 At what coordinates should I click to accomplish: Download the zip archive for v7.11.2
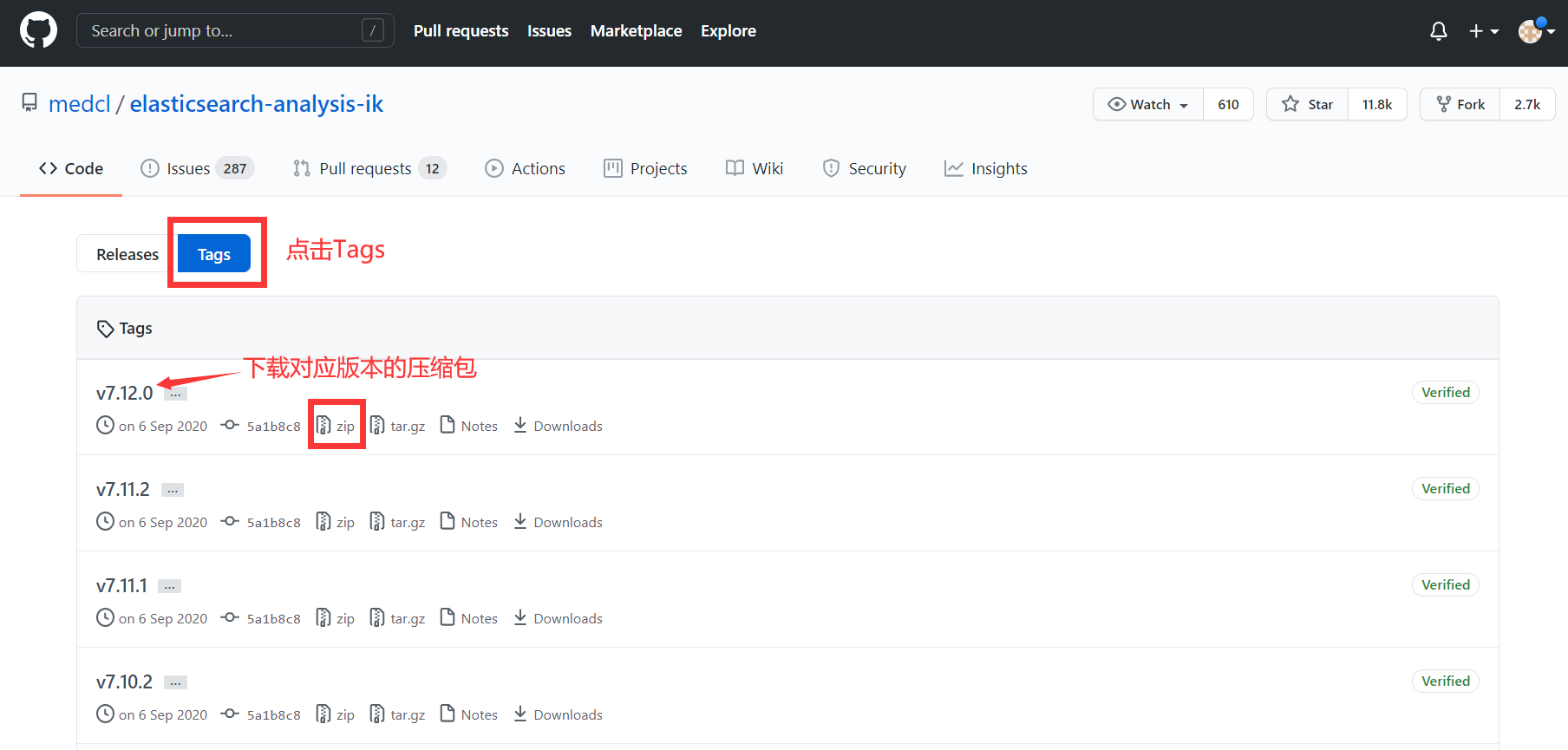336,522
